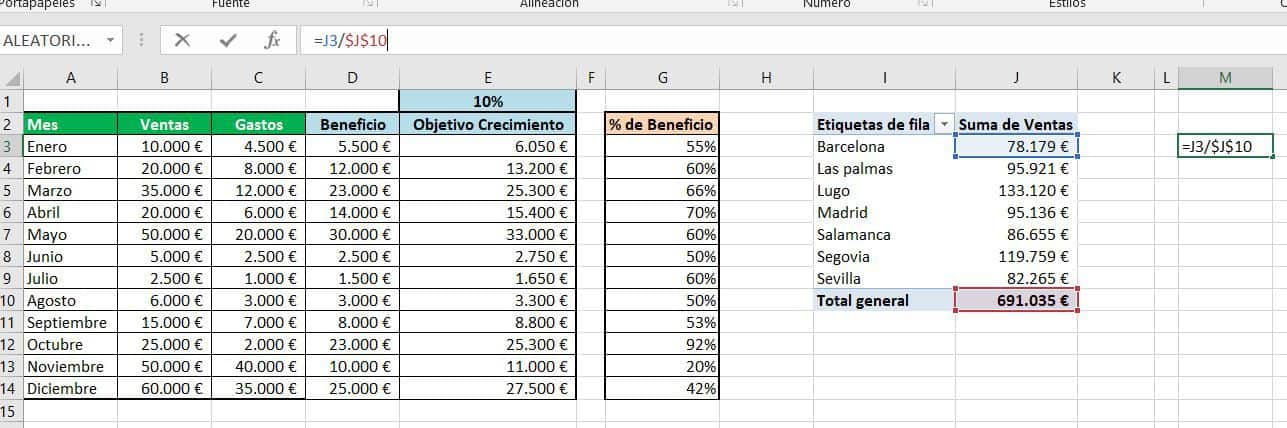The width and height of the screenshot is (1287, 428).
Task: Select column G header
Action: click(x=662, y=78)
